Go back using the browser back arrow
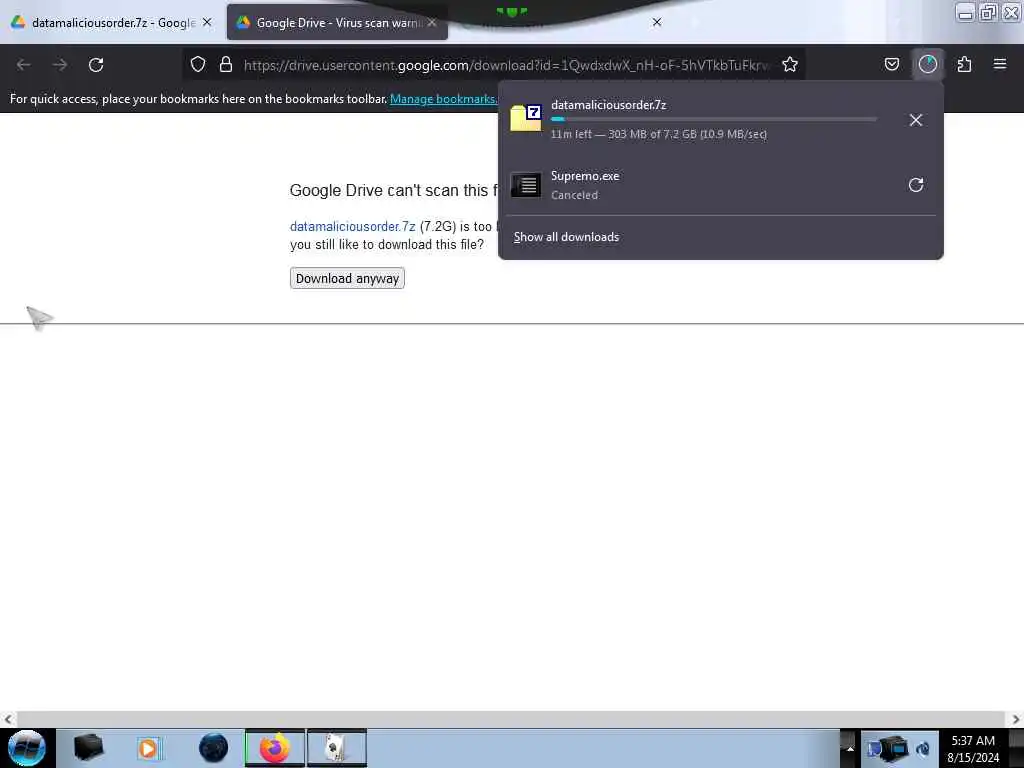Viewport: 1024px width, 768px height. coord(24,65)
